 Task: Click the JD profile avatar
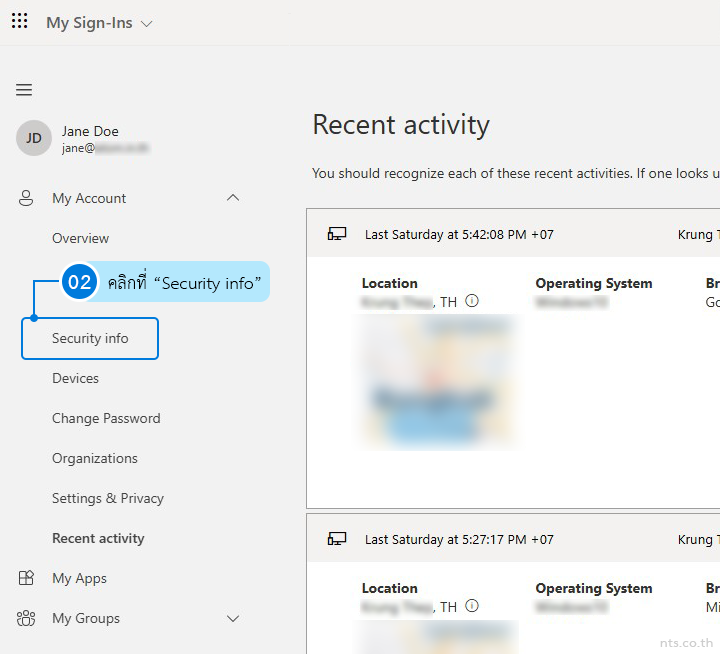click(34, 138)
